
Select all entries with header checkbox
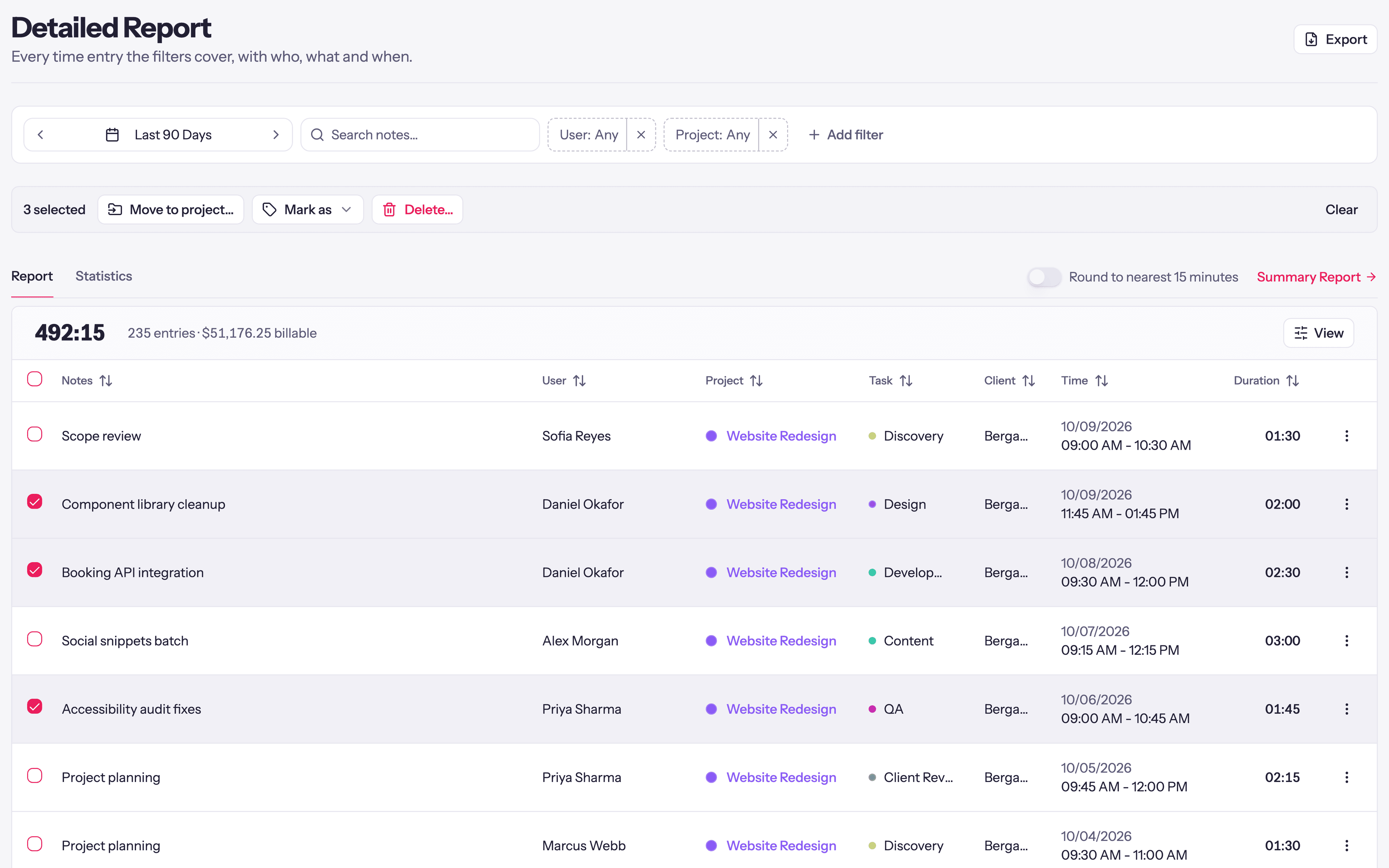click(34, 379)
